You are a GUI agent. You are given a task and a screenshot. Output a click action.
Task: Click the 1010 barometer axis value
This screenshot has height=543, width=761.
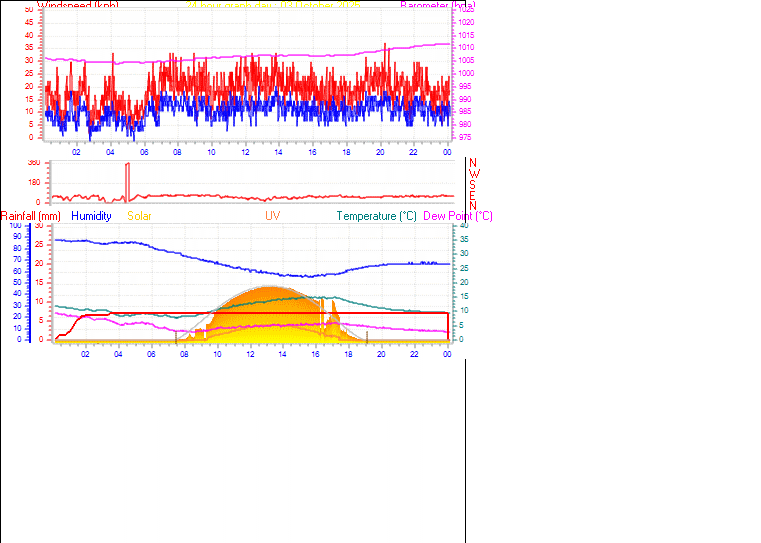(466, 48)
